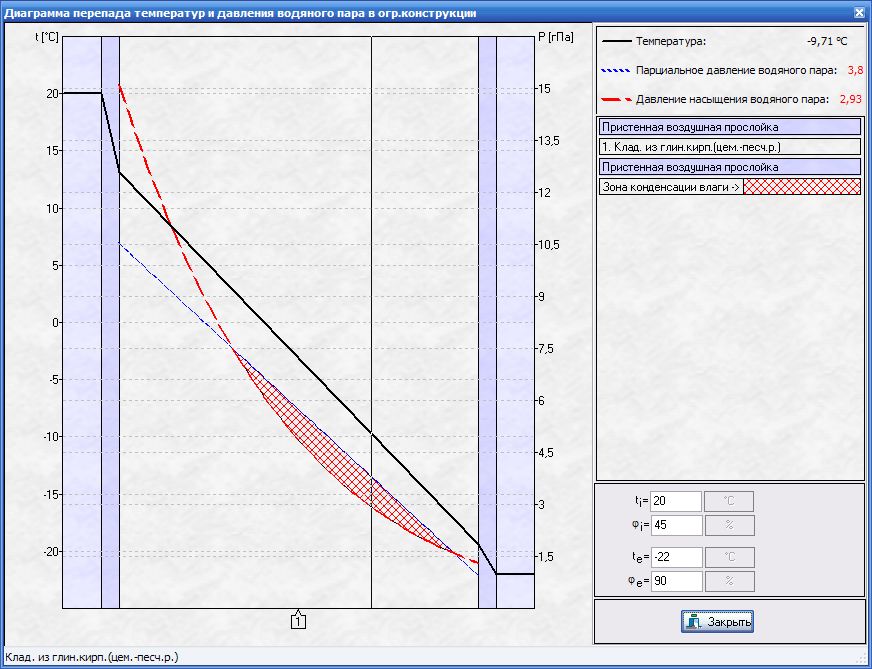Viewport: 872px width, 669px height.
Task: Click the red hatched condensation zone swatch
Action: click(x=802, y=187)
